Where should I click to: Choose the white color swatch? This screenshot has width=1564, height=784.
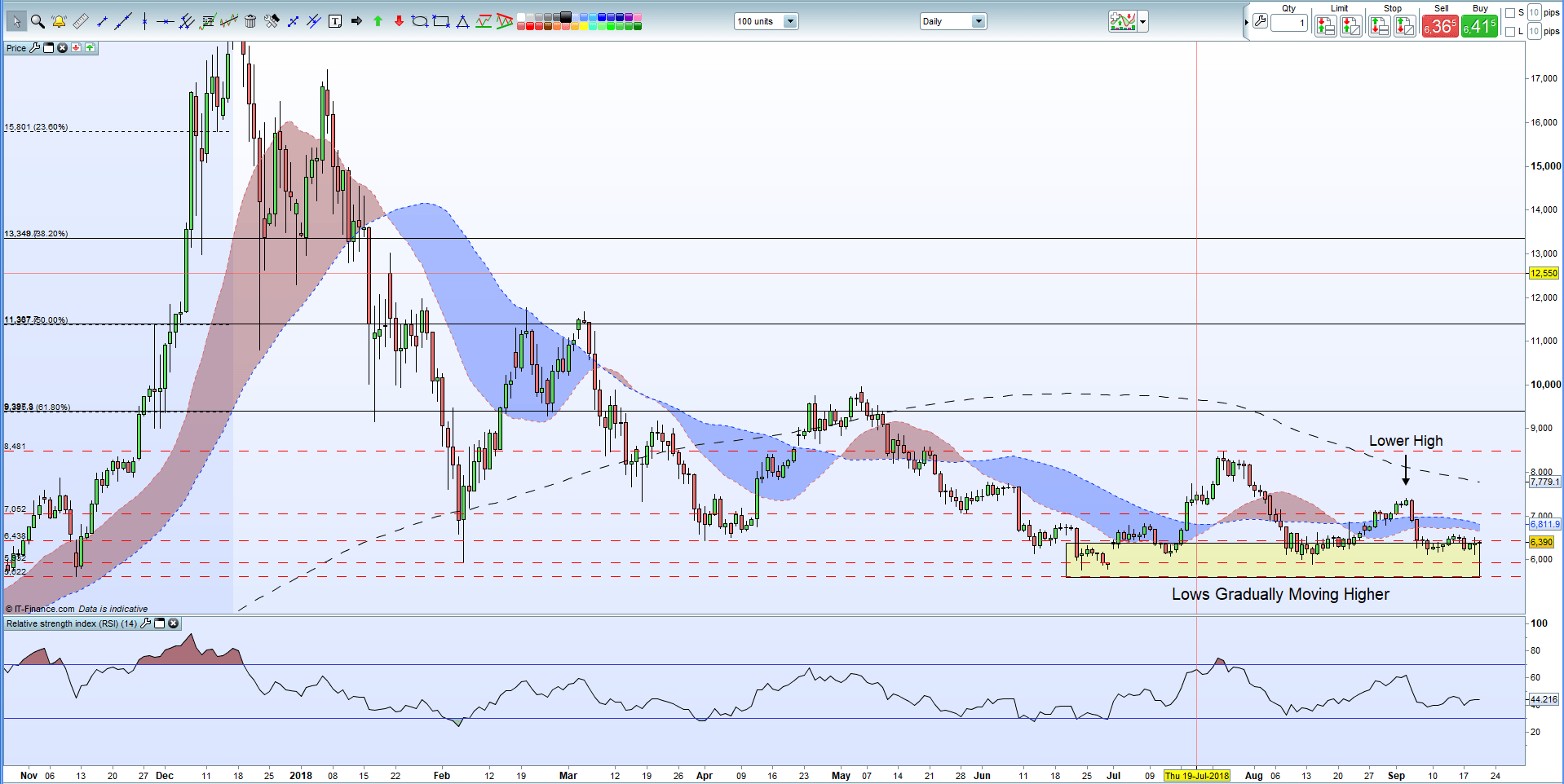(520, 16)
